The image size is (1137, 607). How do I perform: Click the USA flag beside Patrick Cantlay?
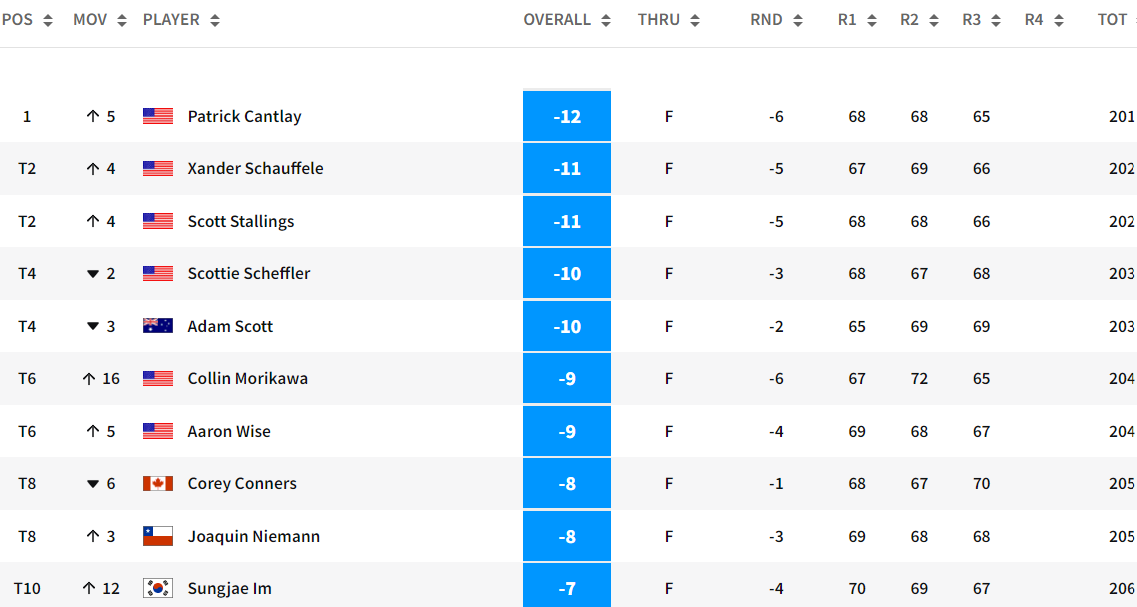(x=158, y=116)
